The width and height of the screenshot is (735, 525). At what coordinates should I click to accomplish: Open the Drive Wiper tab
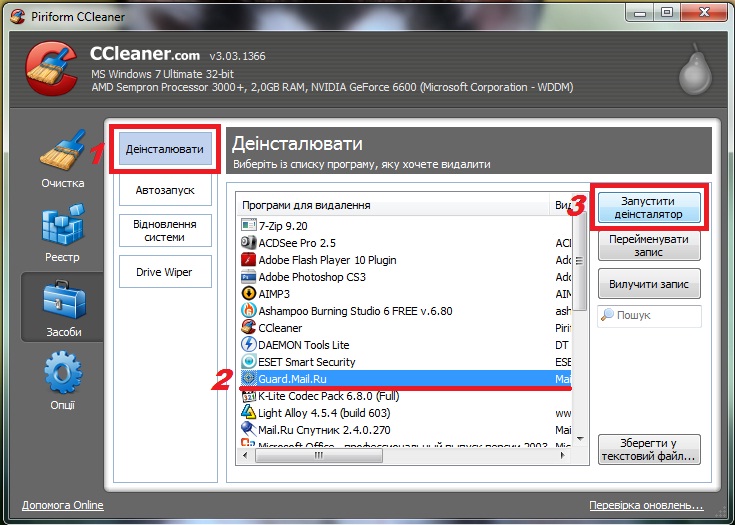click(x=165, y=271)
